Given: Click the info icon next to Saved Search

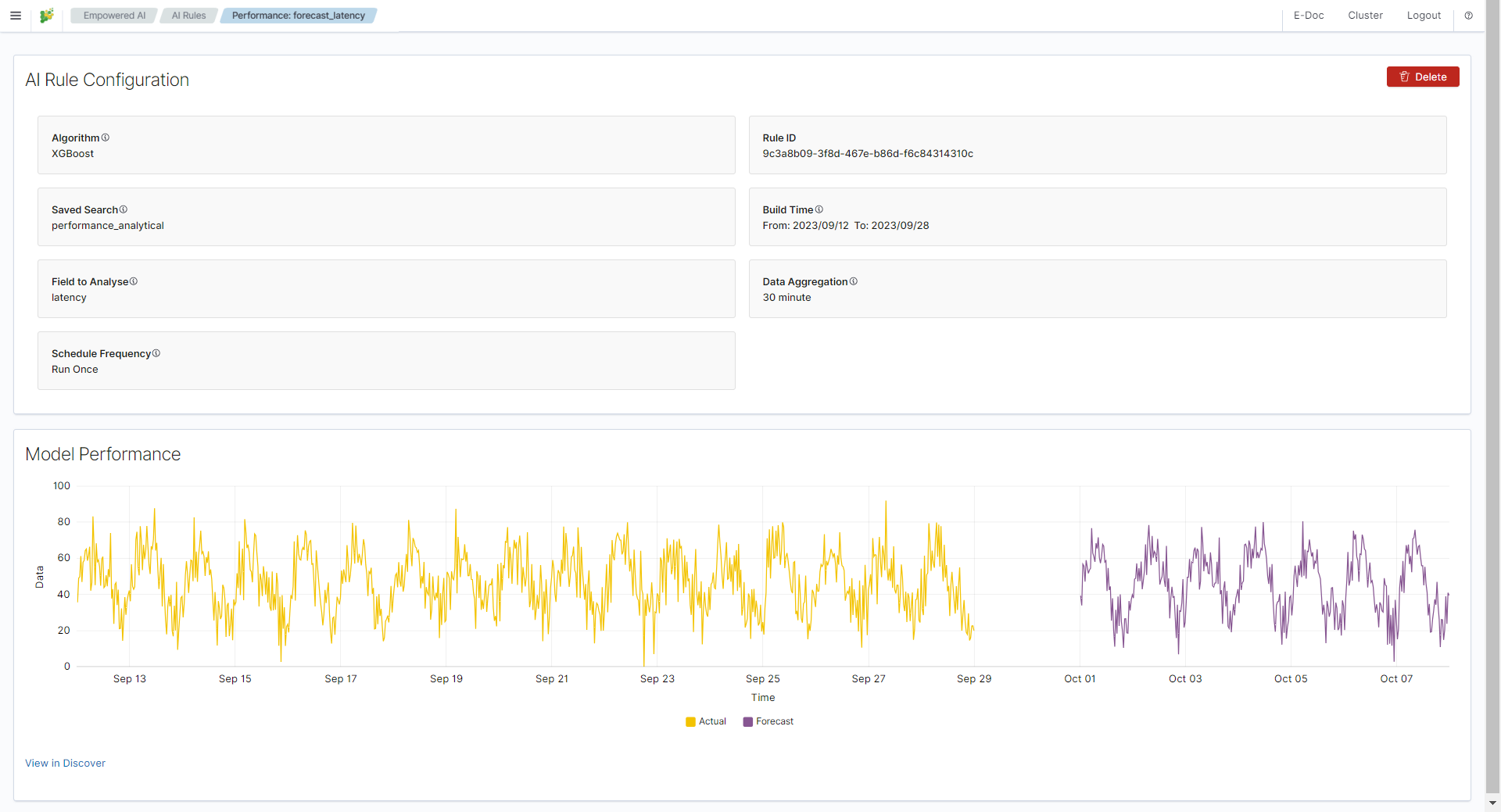Looking at the screenshot, I should (x=124, y=209).
